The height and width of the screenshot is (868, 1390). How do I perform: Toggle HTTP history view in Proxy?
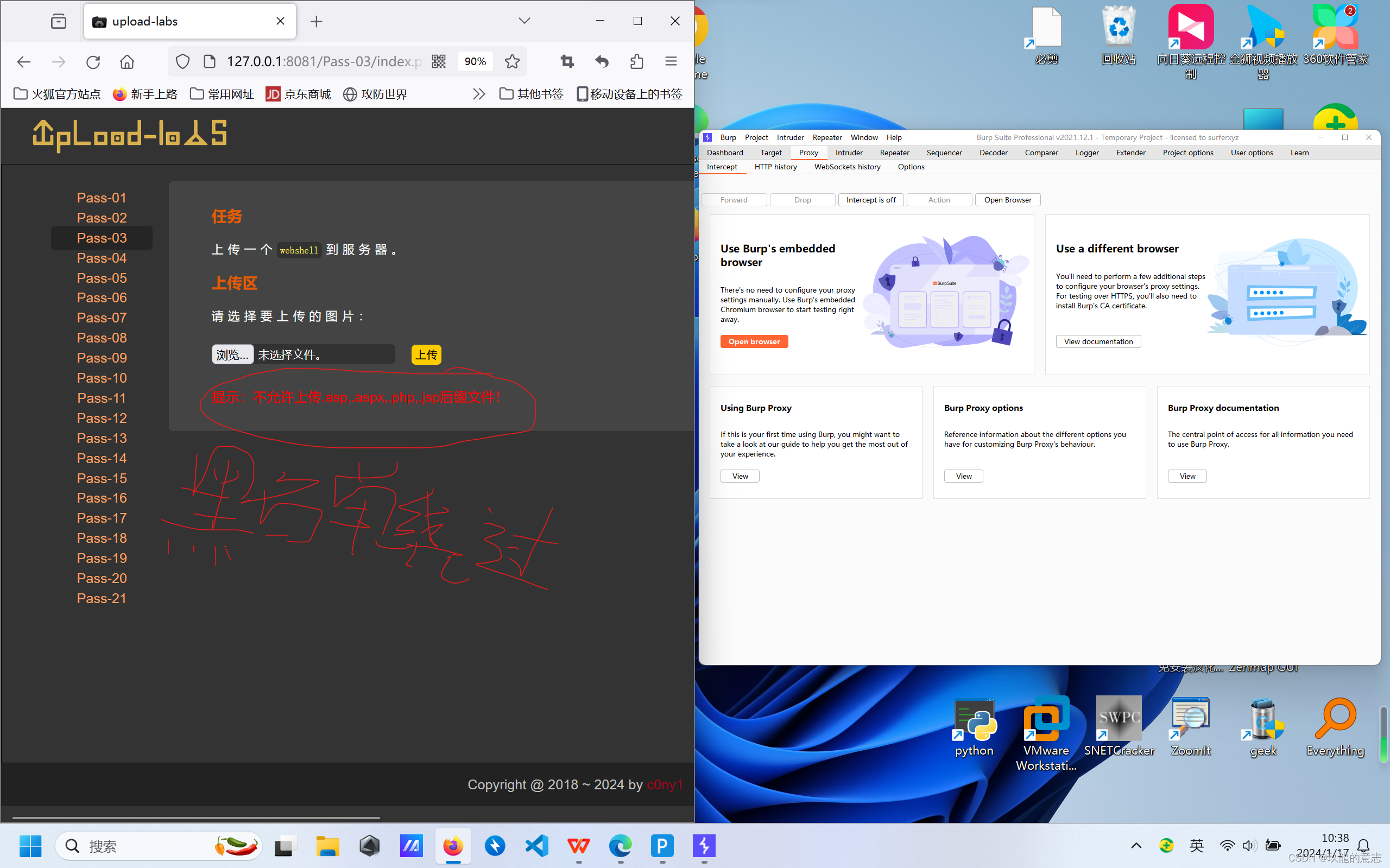pos(776,167)
